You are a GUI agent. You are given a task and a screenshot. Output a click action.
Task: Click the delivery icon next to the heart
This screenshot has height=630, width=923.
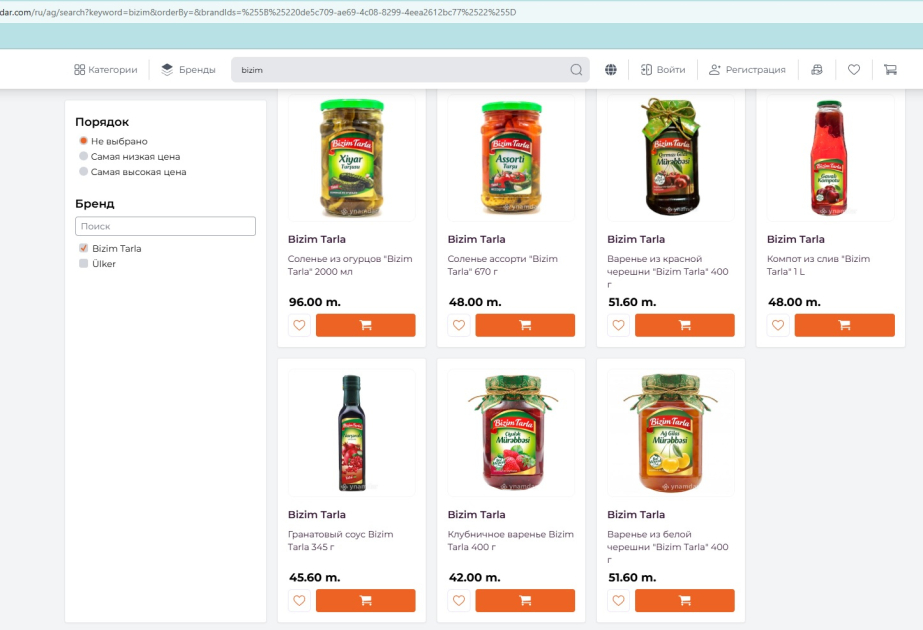(819, 69)
